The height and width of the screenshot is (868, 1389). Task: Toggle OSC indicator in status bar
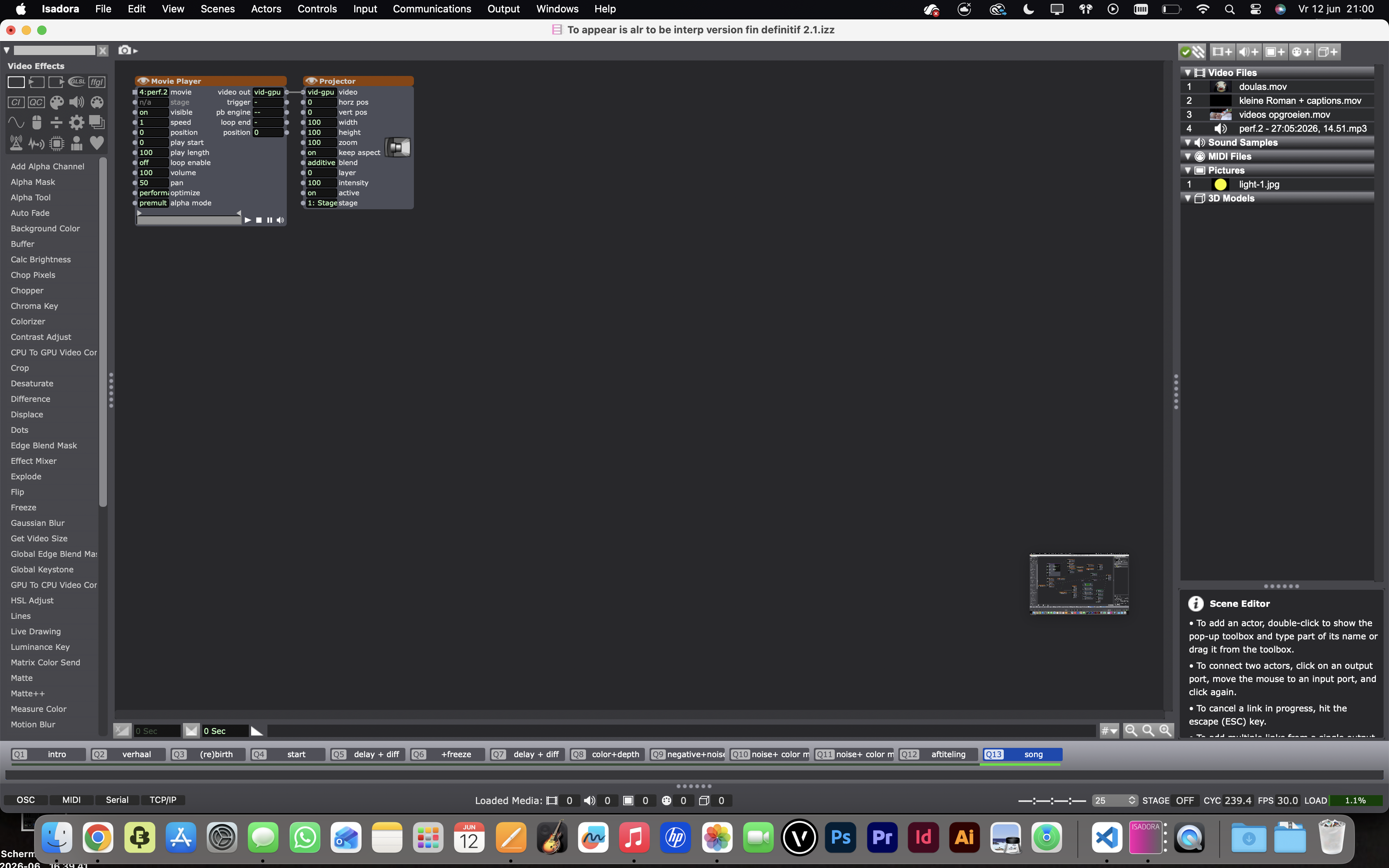tap(25, 800)
